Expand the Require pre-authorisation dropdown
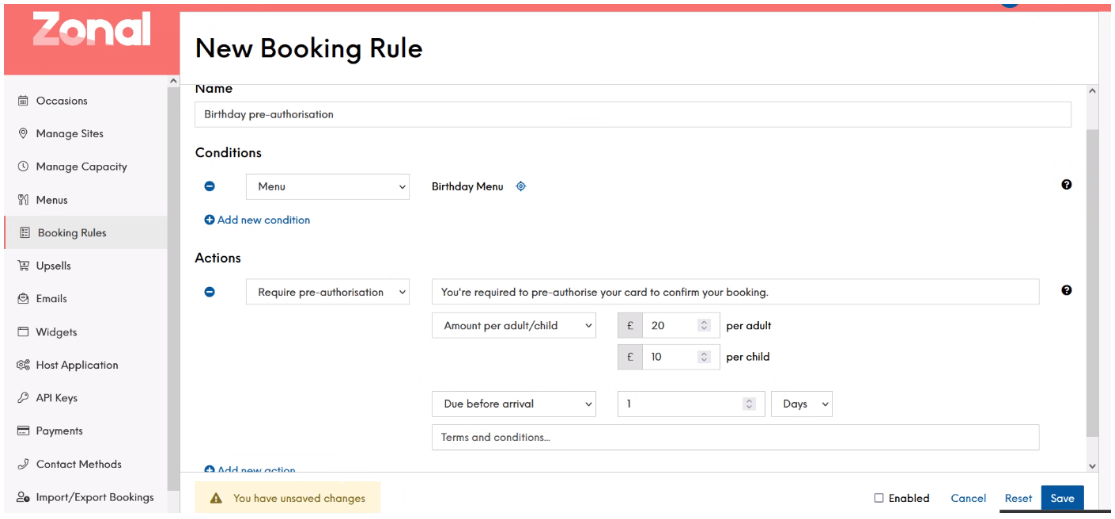Screen dimensions: 1115x519 coord(328,292)
